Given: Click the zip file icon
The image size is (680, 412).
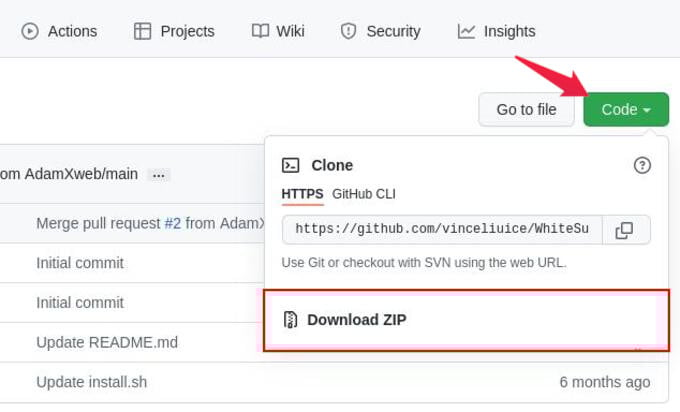Looking at the screenshot, I should pyautogui.click(x=290, y=320).
